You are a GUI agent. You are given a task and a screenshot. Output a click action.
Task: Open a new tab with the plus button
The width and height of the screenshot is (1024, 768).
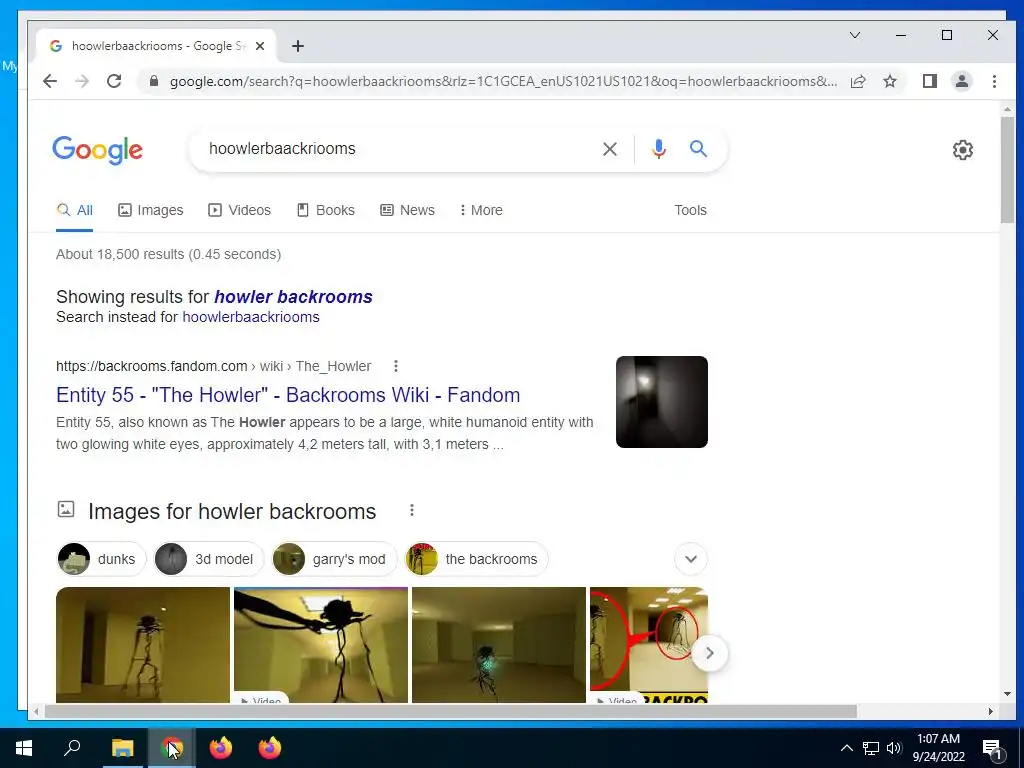pyautogui.click(x=298, y=46)
